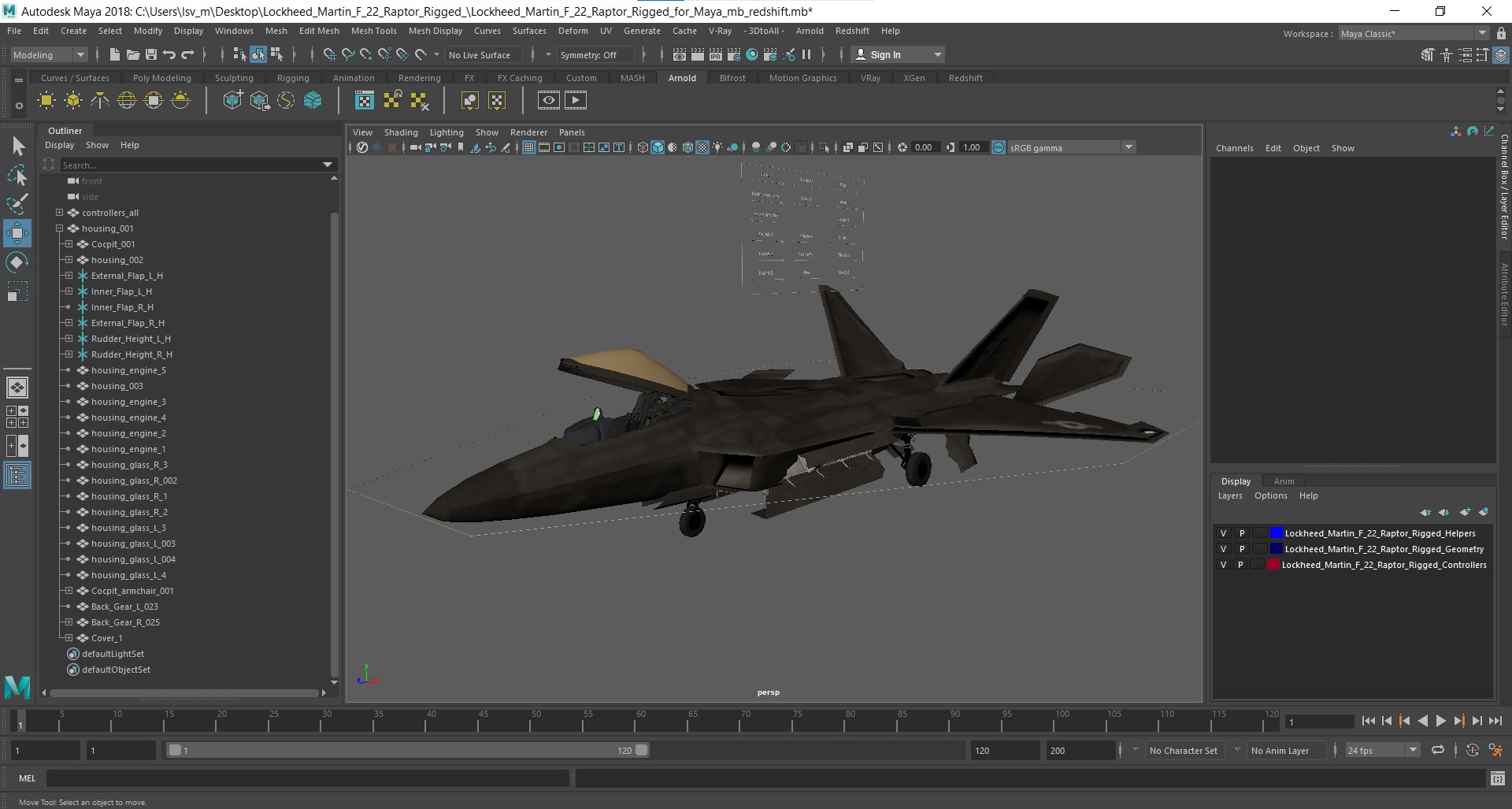Expand the controllers_all node

click(x=59, y=213)
